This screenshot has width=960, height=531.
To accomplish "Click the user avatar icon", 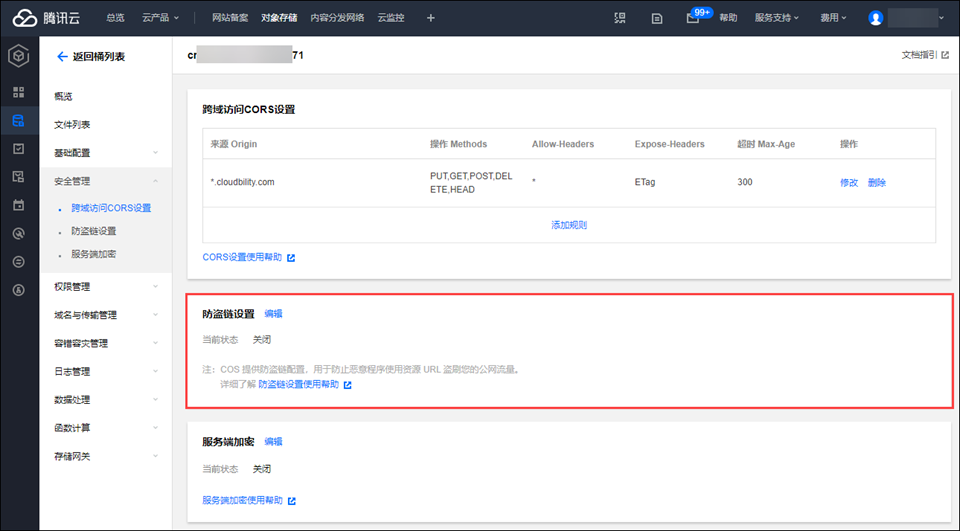I will [876, 18].
